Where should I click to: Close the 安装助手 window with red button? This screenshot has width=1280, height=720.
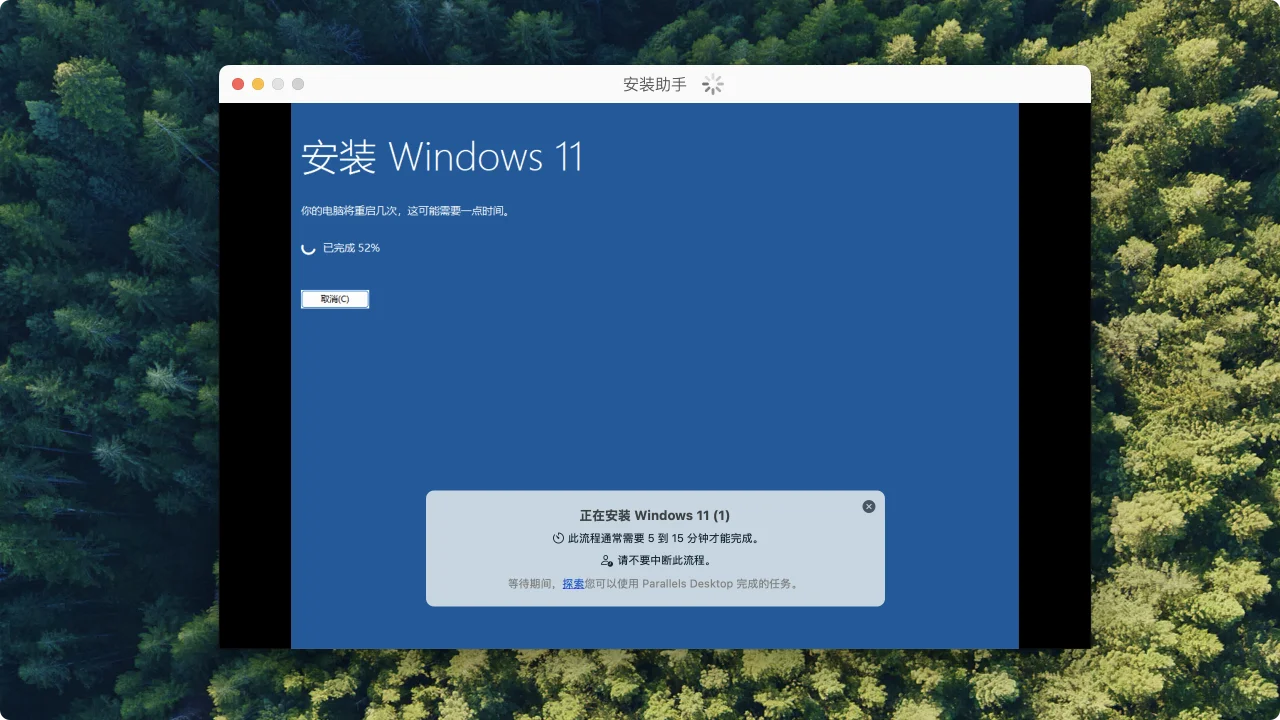(x=238, y=84)
